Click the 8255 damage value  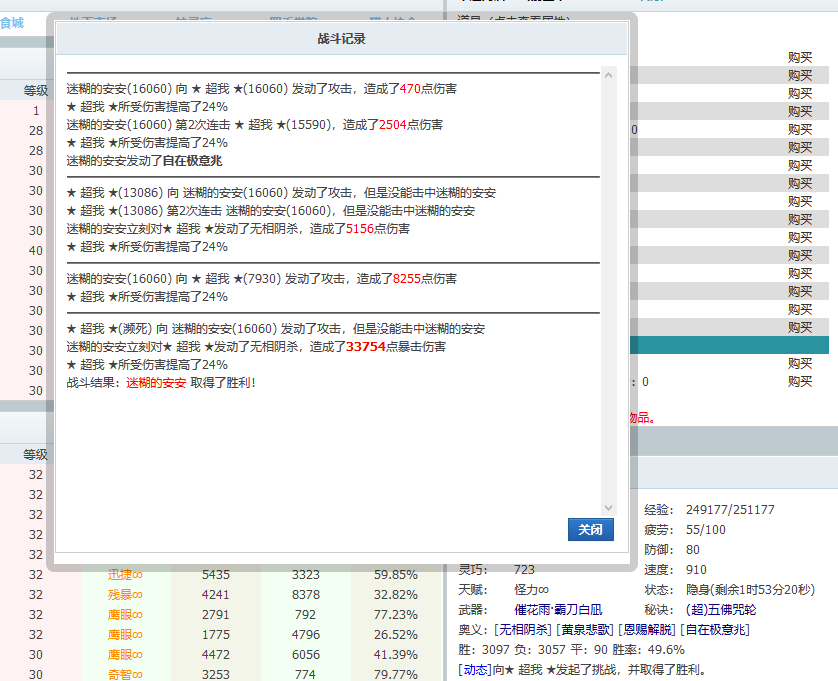tap(407, 278)
